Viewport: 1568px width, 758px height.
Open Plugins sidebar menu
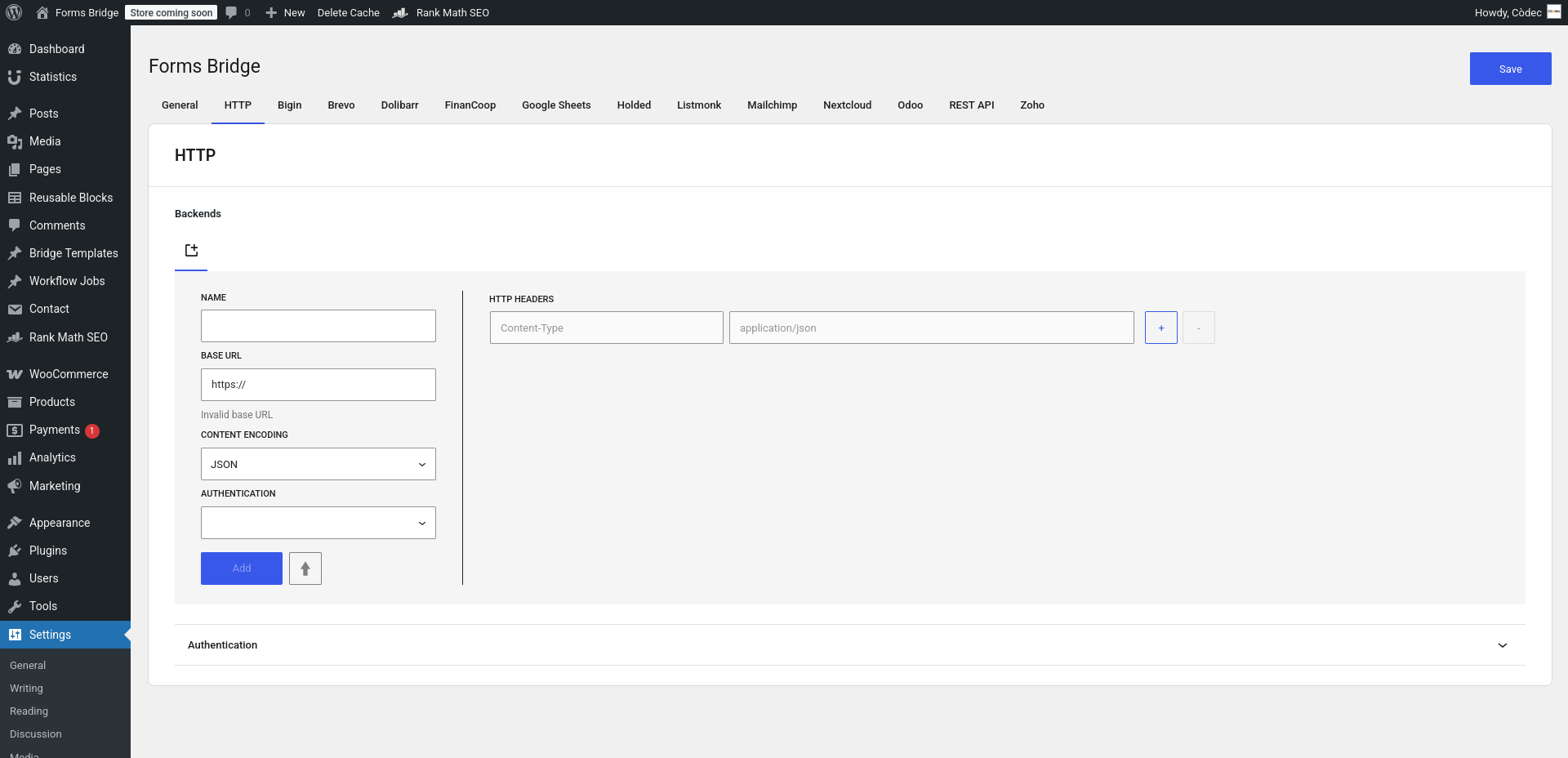[x=65, y=551]
